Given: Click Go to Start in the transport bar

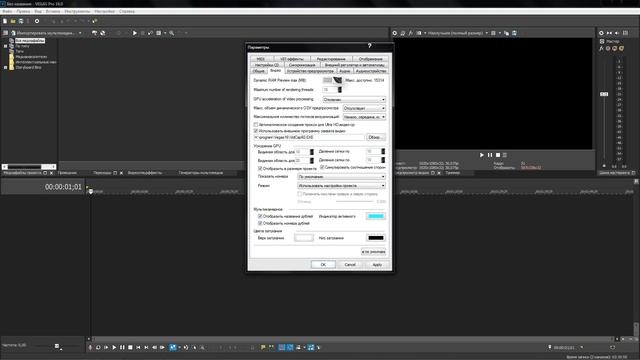Looking at the screenshot, I should click(x=138, y=347).
